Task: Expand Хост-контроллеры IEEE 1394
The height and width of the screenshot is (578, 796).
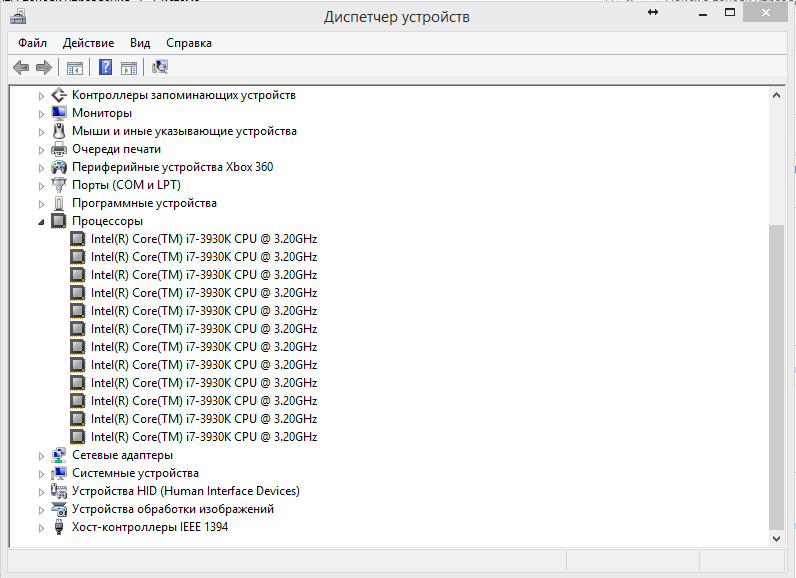Action: 42,528
